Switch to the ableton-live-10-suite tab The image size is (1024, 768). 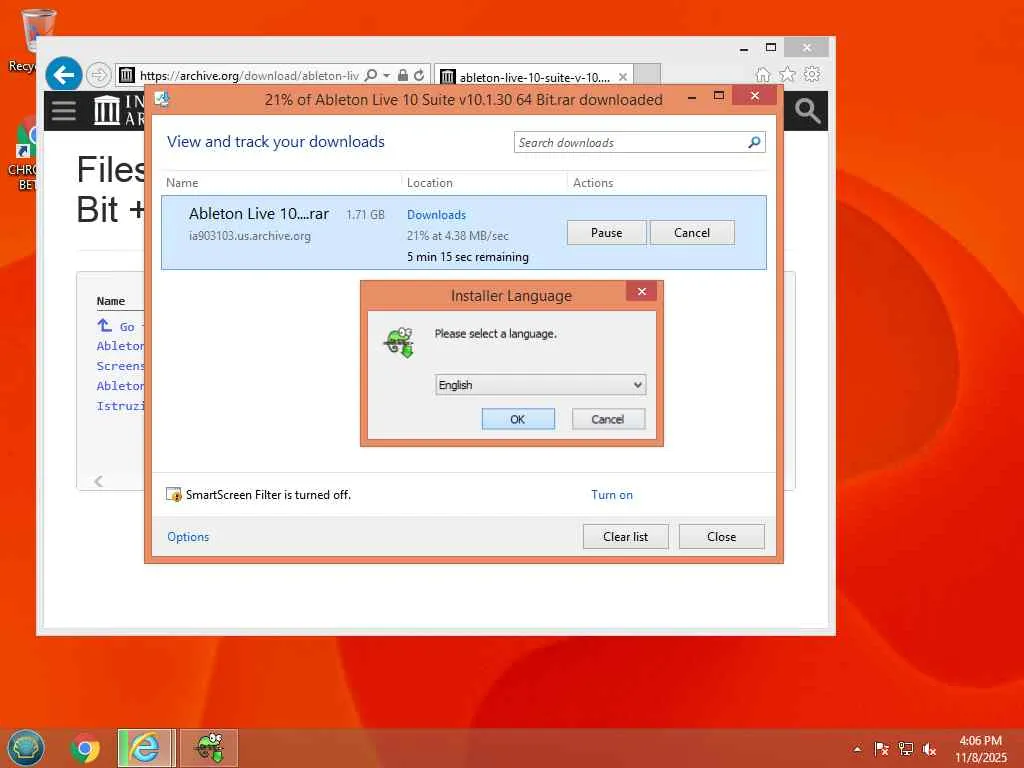[533, 77]
